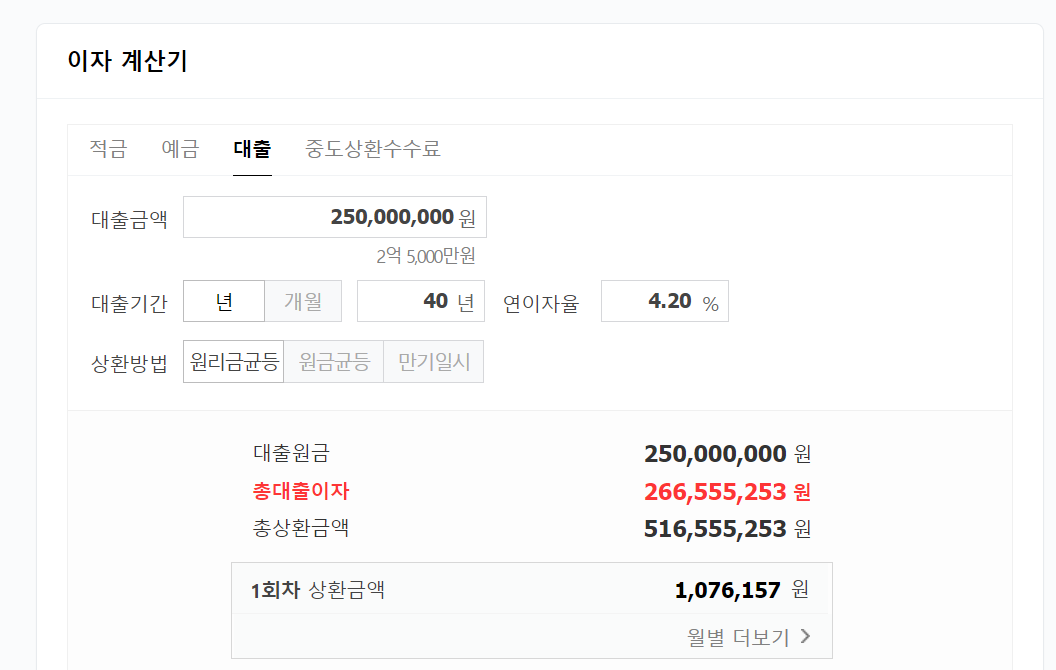Set loan period unit to 년
1056x670 pixels.
click(224, 300)
